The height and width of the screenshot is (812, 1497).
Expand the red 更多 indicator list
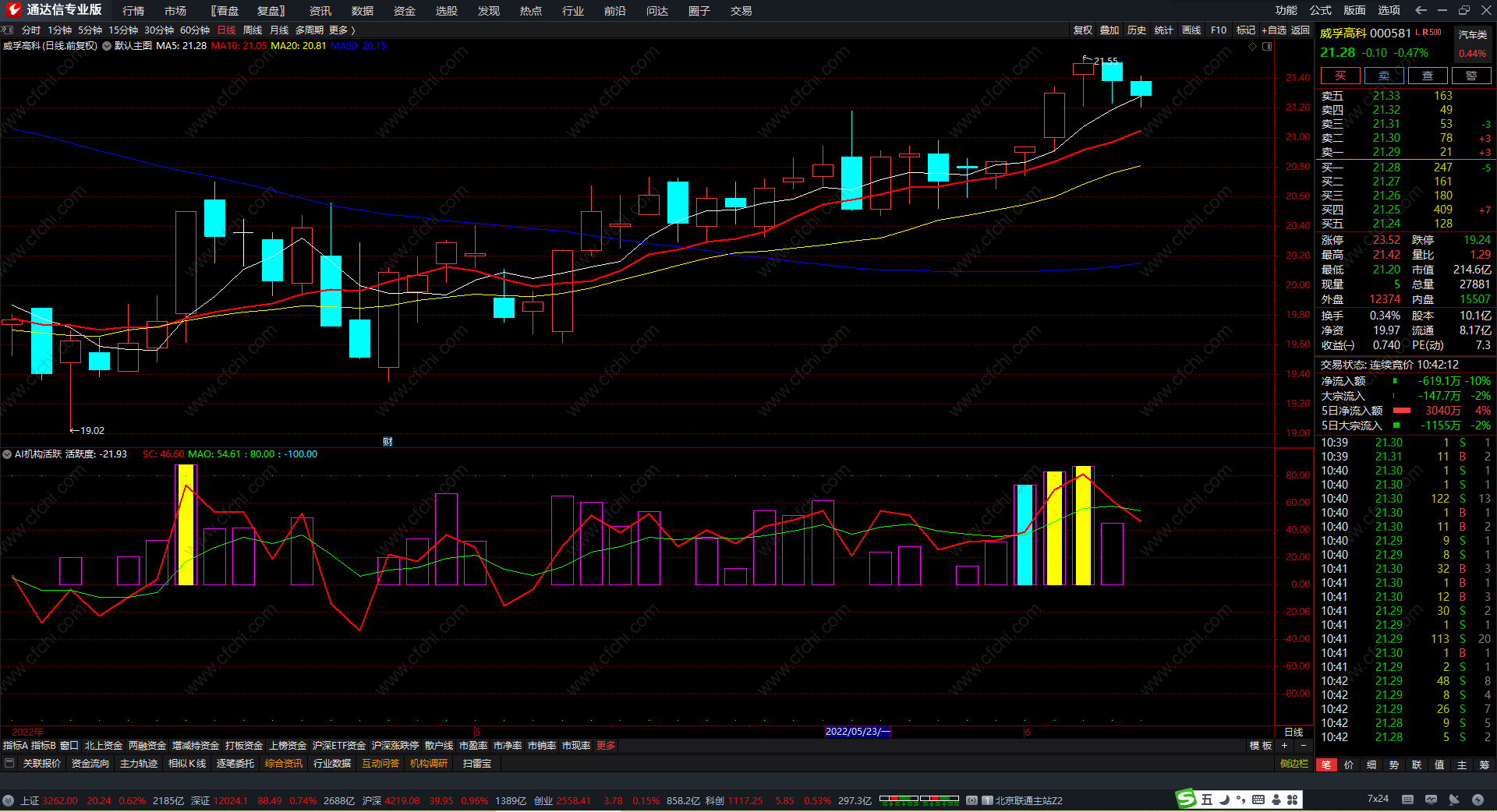point(606,746)
